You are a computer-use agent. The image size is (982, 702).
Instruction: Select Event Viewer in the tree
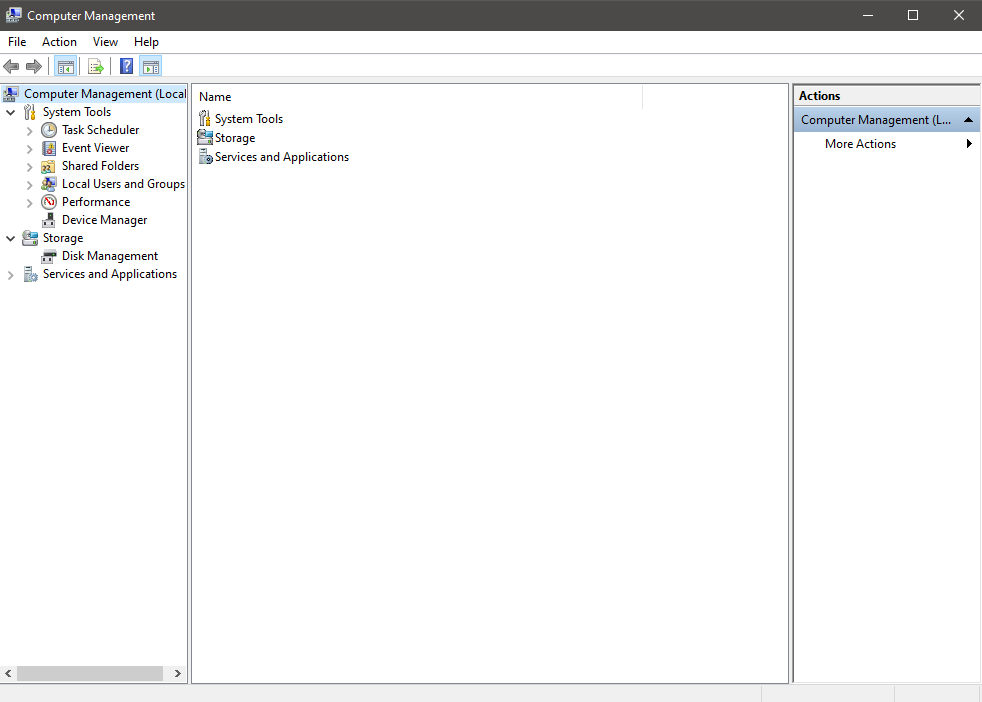point(95,148)
